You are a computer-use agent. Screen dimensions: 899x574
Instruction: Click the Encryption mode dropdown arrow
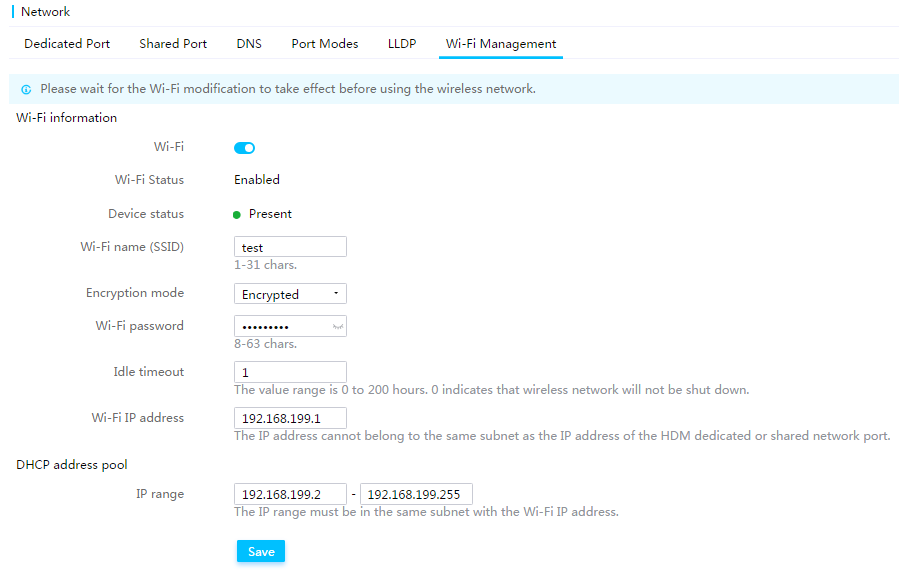(x=336, y=293)
